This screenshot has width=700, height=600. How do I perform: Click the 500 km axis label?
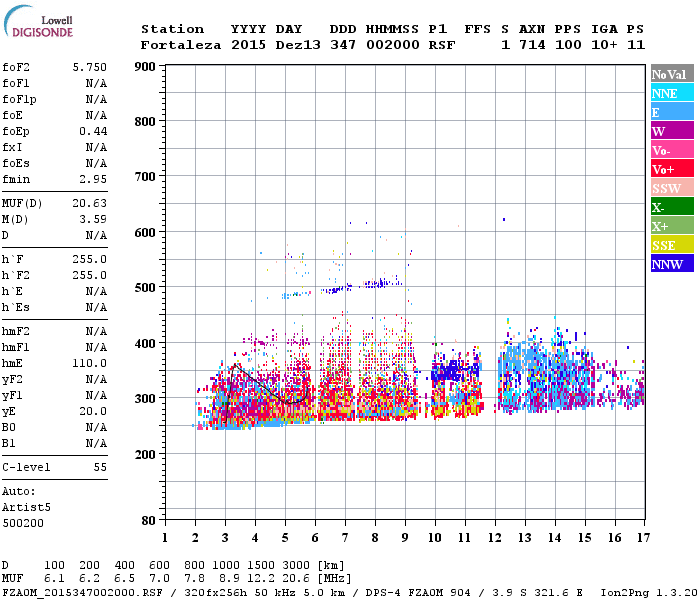point(145,288)
